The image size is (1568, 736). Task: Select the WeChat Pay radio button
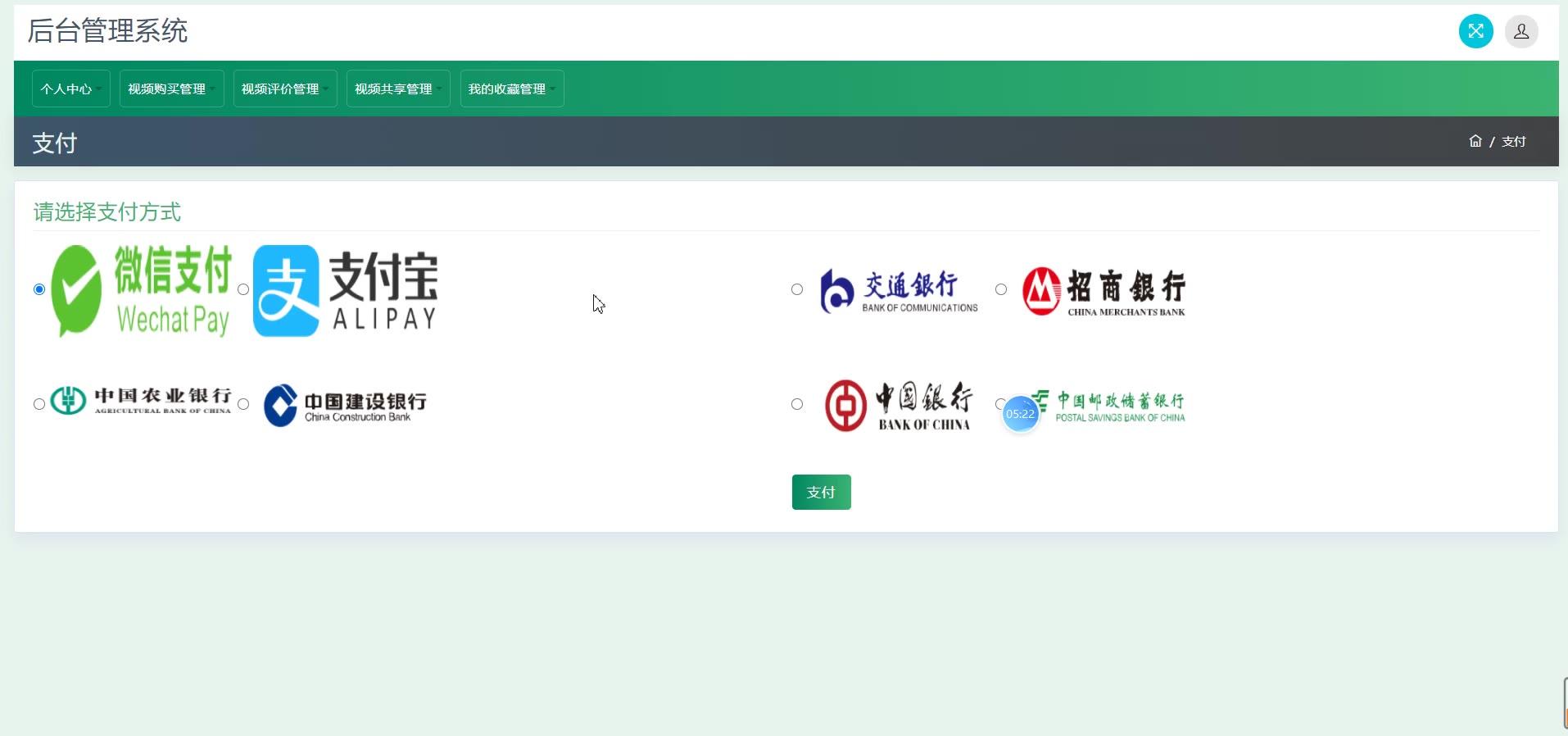pyautogui.click(x=39, y=289)
